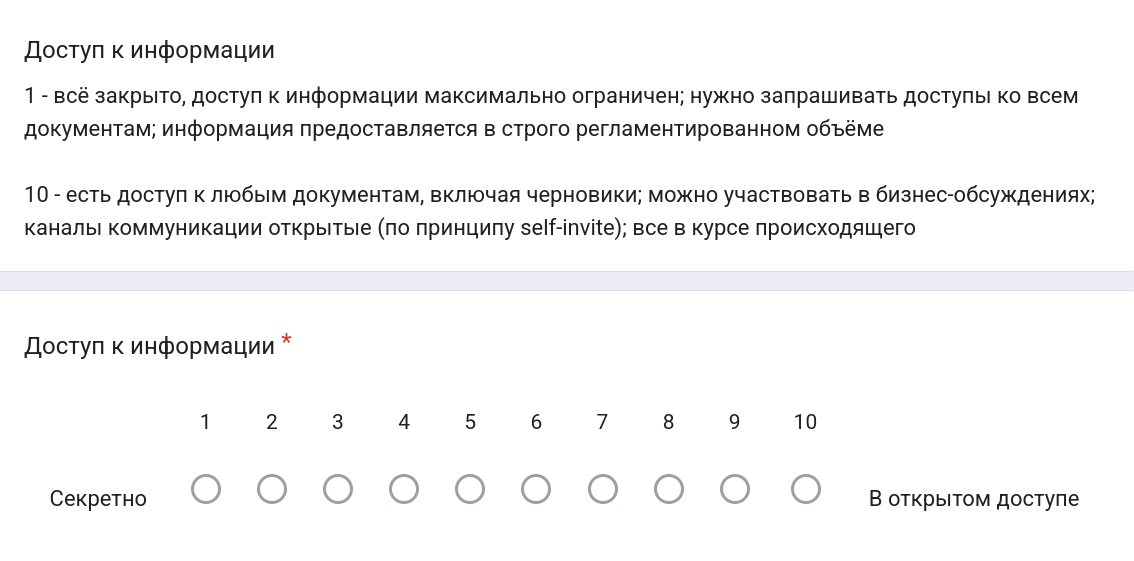The image size is (1134, 561).
Task: Select rating 1 radio button
Action: 206,489
